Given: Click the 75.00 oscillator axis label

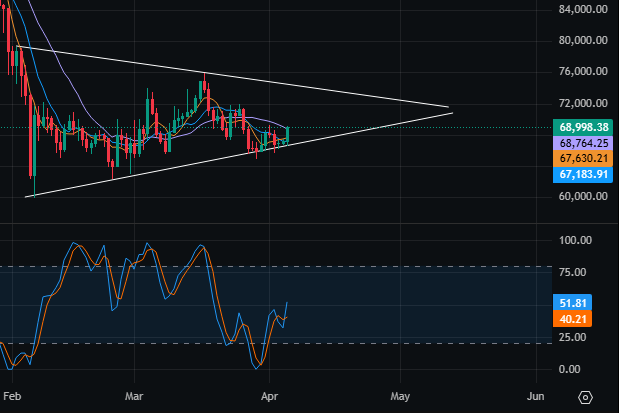Looking at the screenshot, I should point(572,272).
